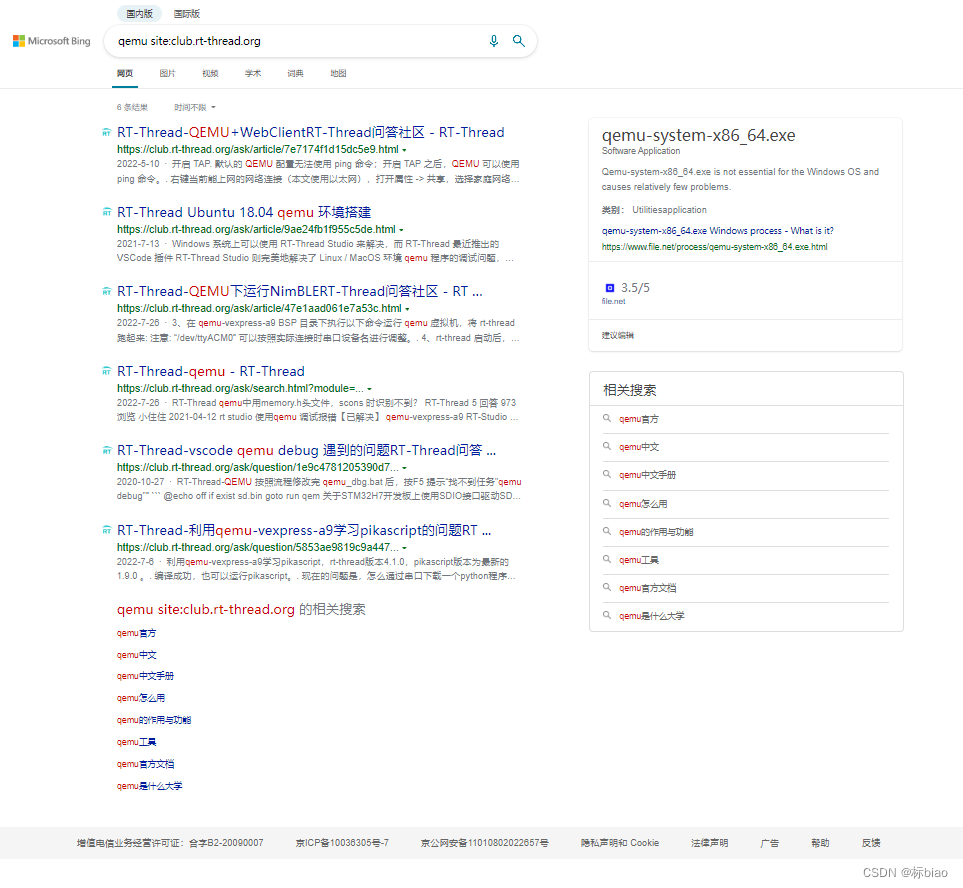Screen dimensions: 963x888
Task: Open RT-Thread-QEMU+WebClient result title
Action: pyautogui.click(x=311, y=132)
